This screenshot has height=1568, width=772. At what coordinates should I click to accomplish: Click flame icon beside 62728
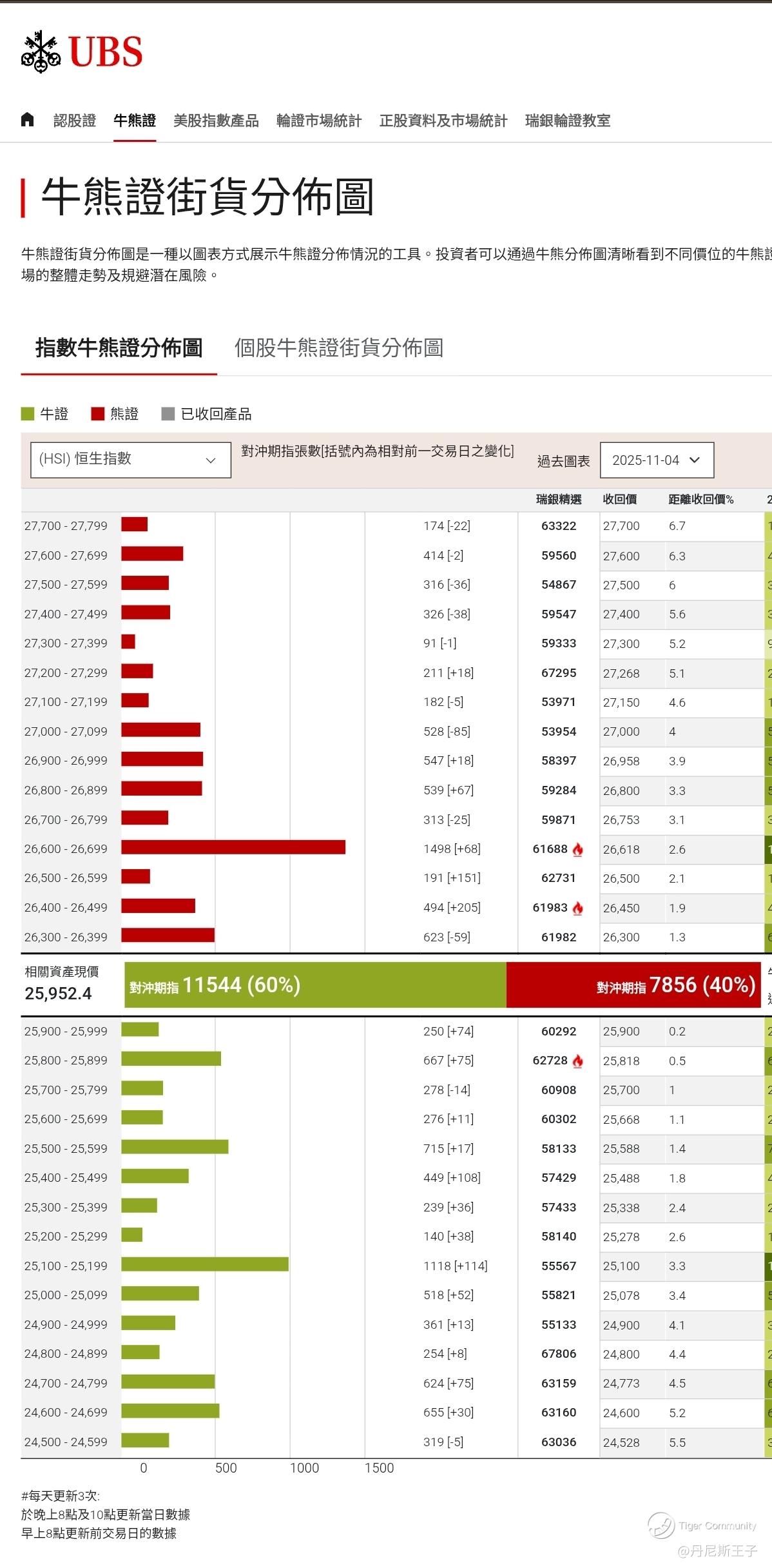(x=578, y=1061)
